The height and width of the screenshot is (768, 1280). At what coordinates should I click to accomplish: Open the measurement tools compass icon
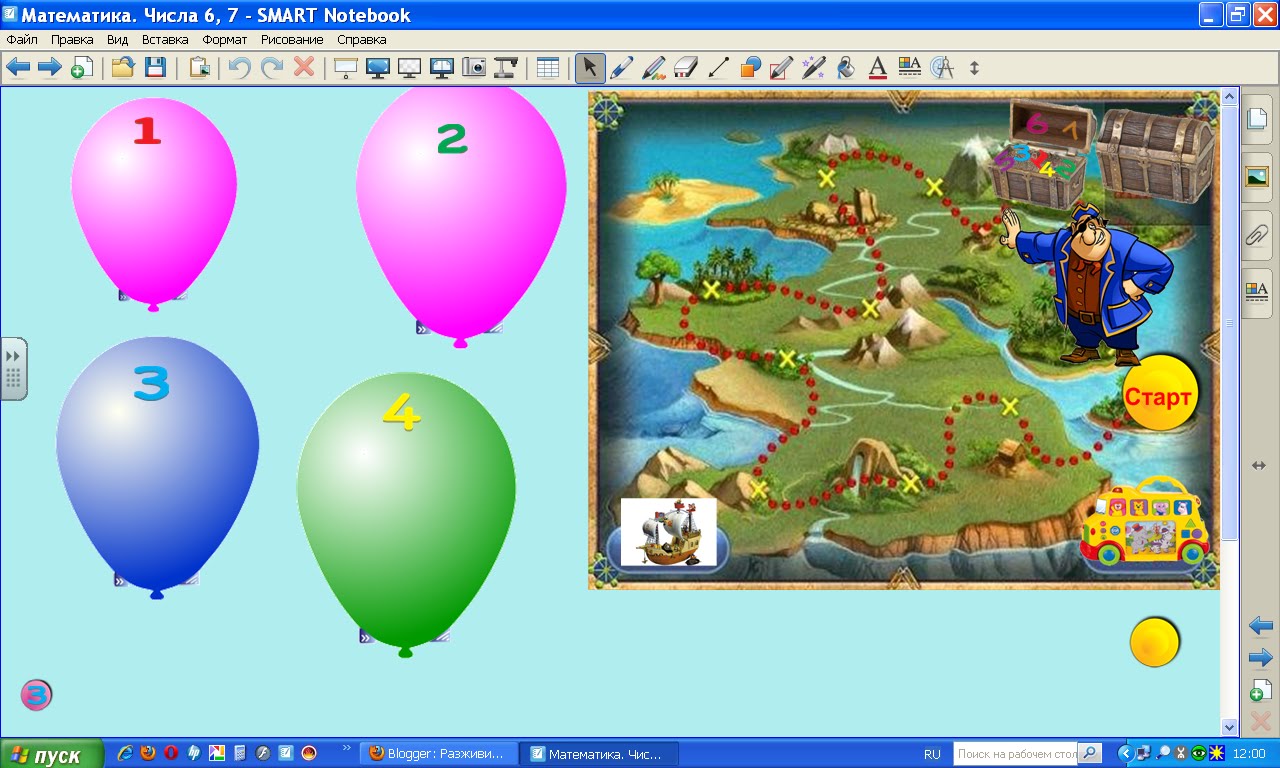click(941, 67)
